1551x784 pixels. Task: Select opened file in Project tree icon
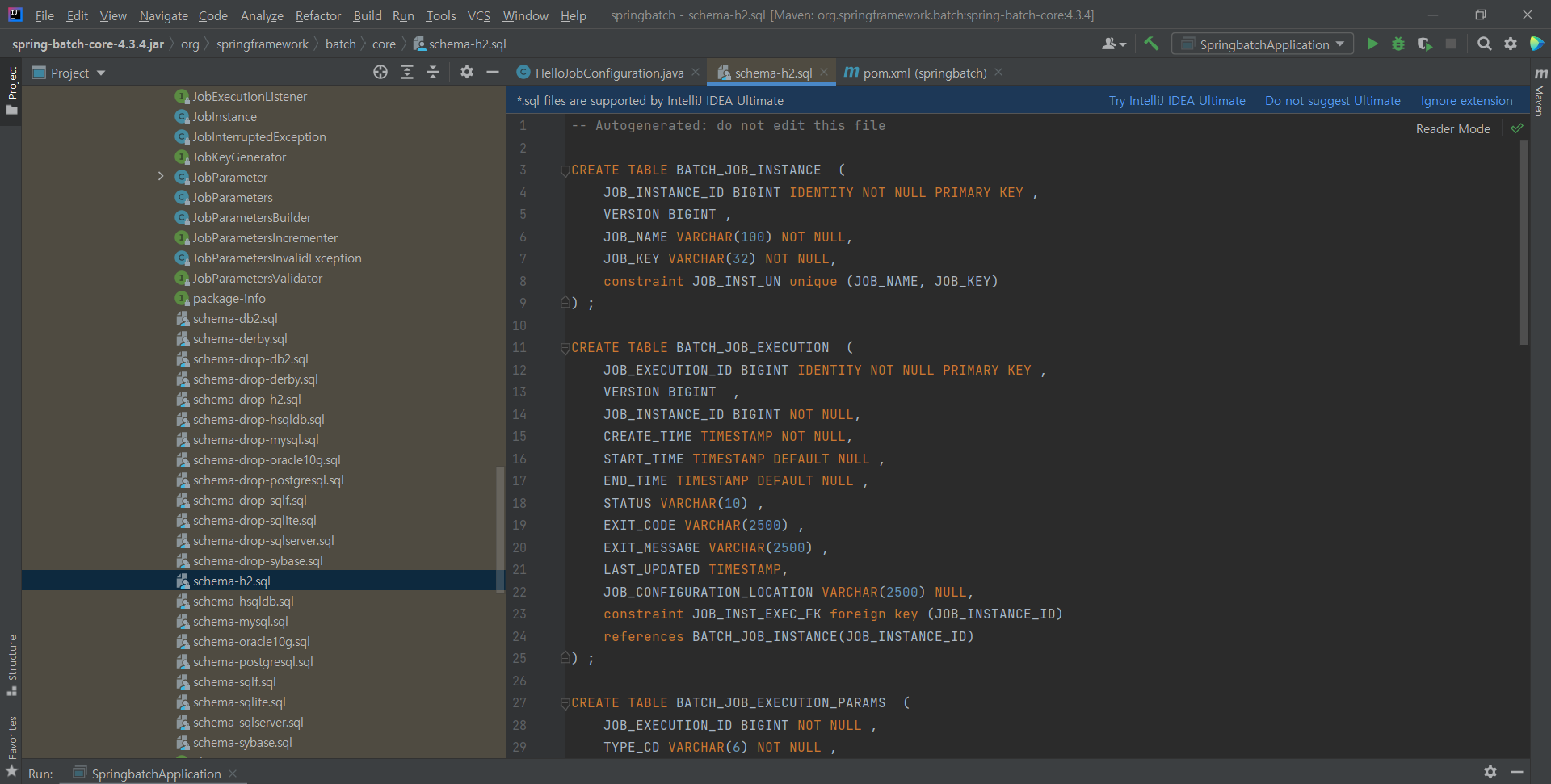[x=380, y=73]
